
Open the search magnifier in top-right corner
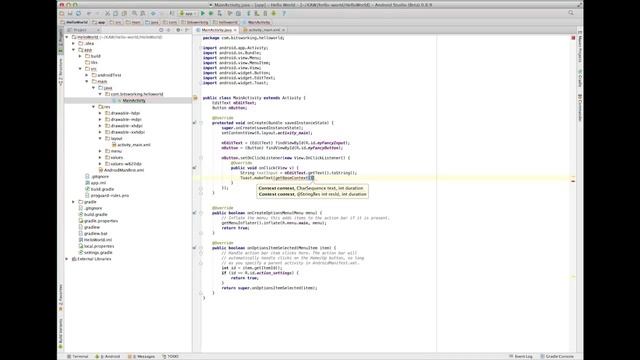click(x=571, y=13)
